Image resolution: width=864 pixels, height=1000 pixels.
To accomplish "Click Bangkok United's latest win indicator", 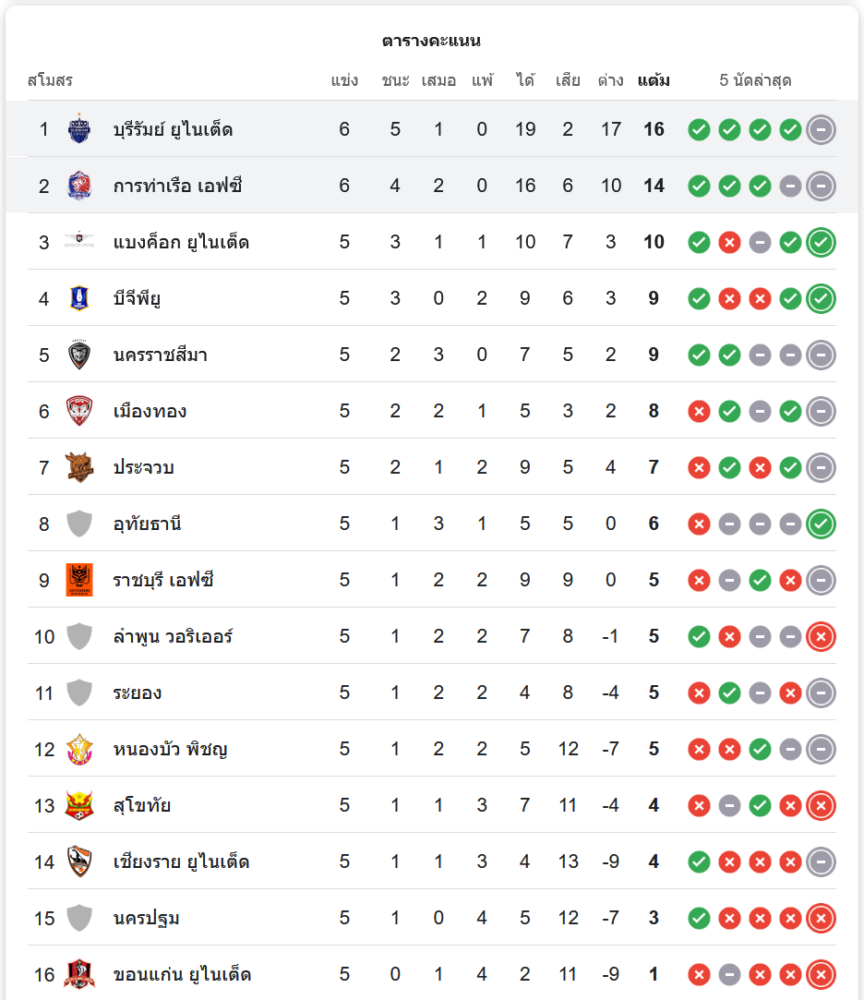I will 821,242.
